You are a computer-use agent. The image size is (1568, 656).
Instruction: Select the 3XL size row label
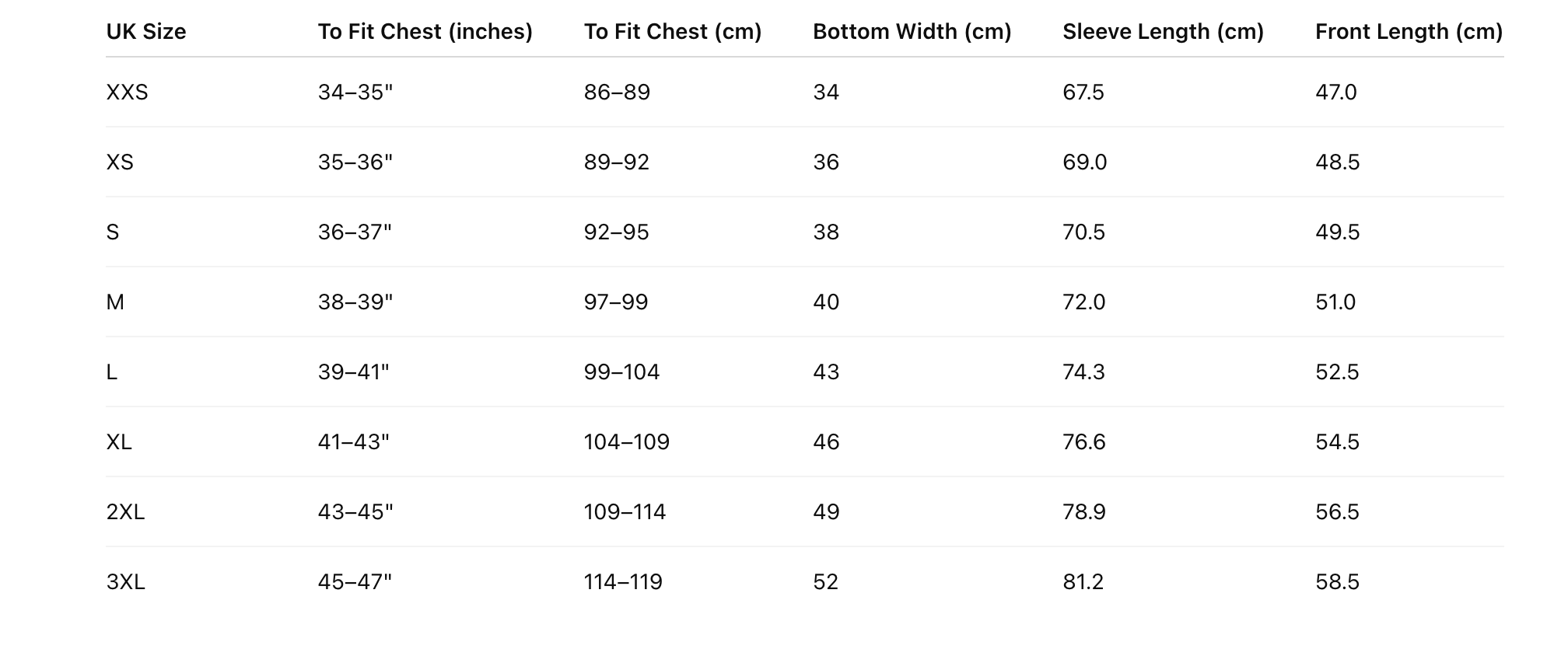point(126,582)
